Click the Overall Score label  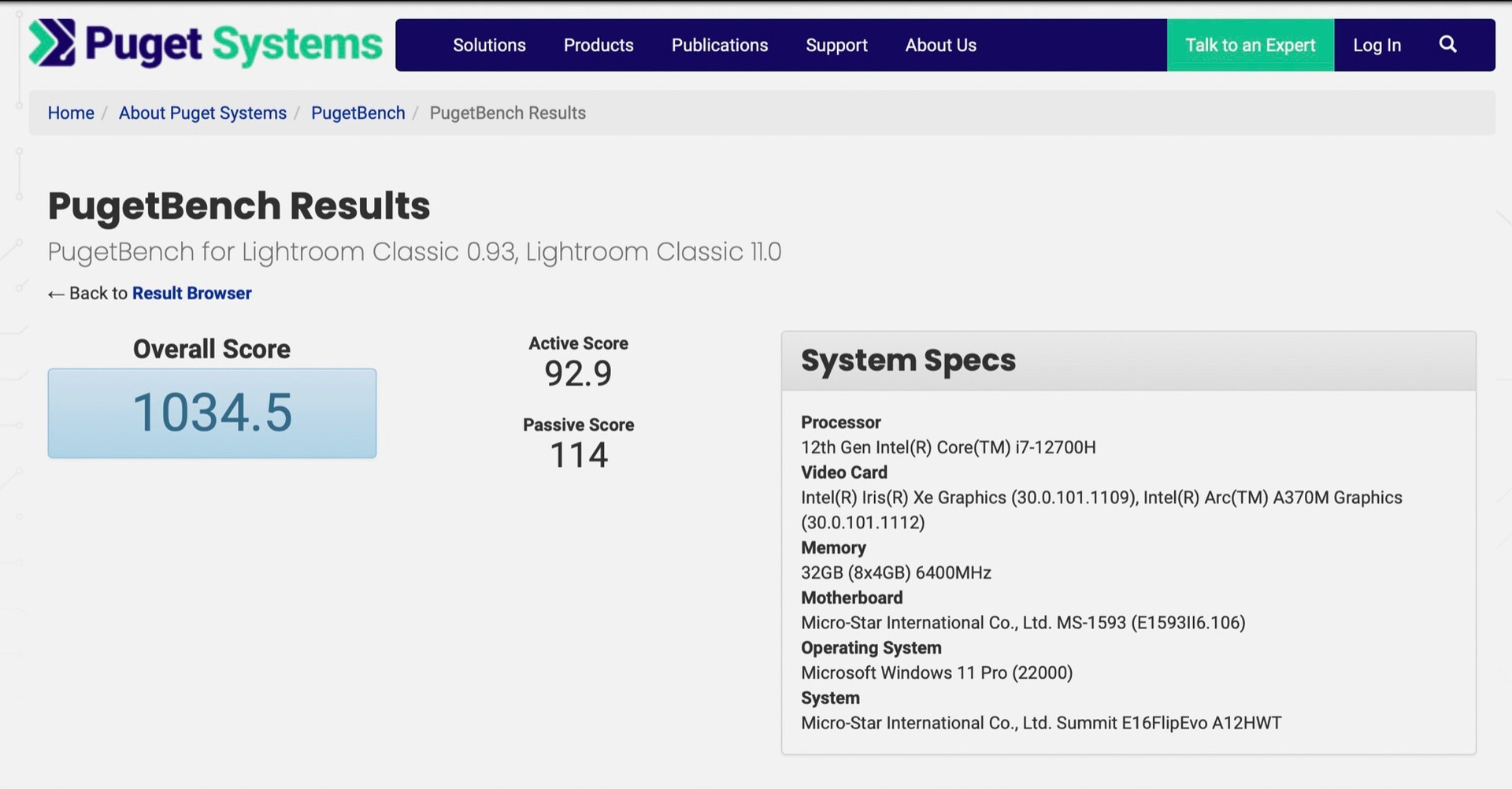point(212,349)
